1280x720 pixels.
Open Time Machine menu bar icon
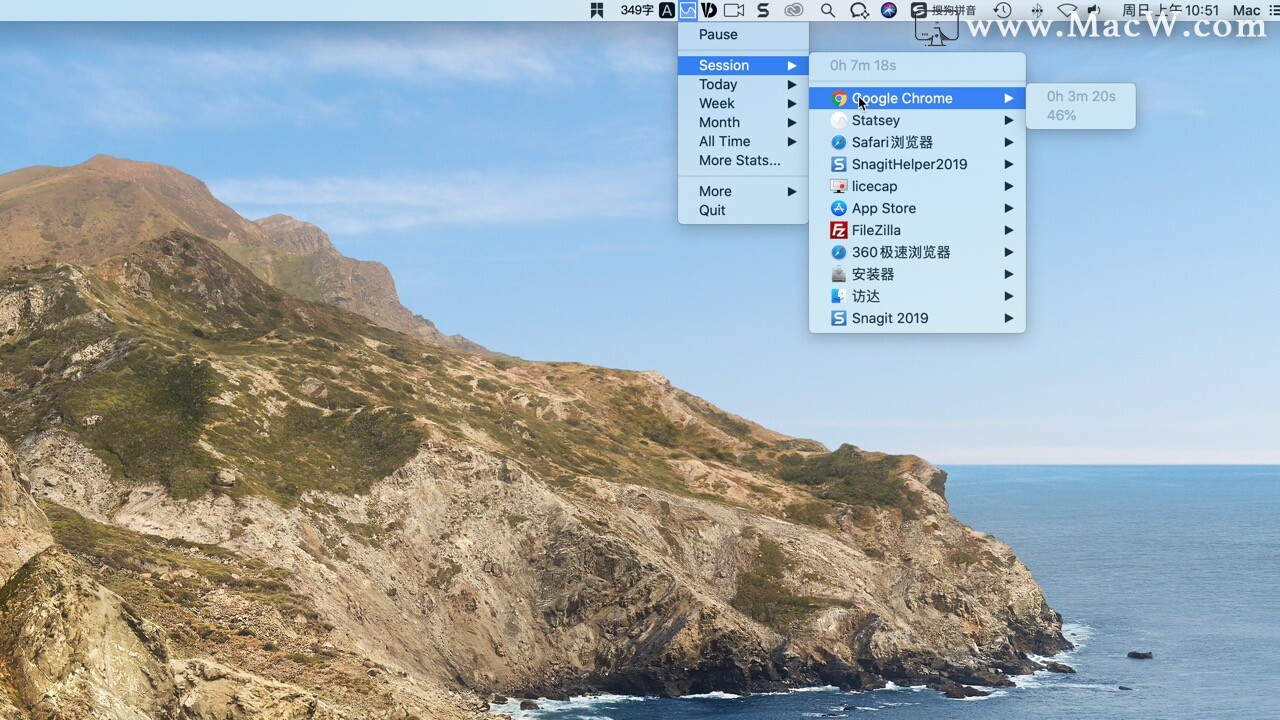(1002, 10)
